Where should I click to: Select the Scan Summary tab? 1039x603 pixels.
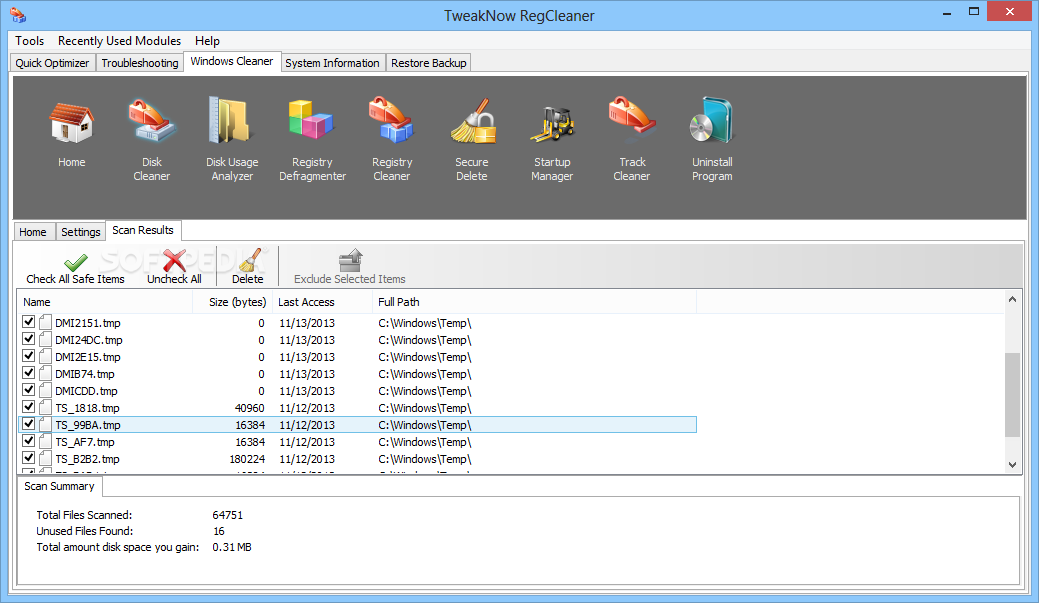tap(60, 486)
